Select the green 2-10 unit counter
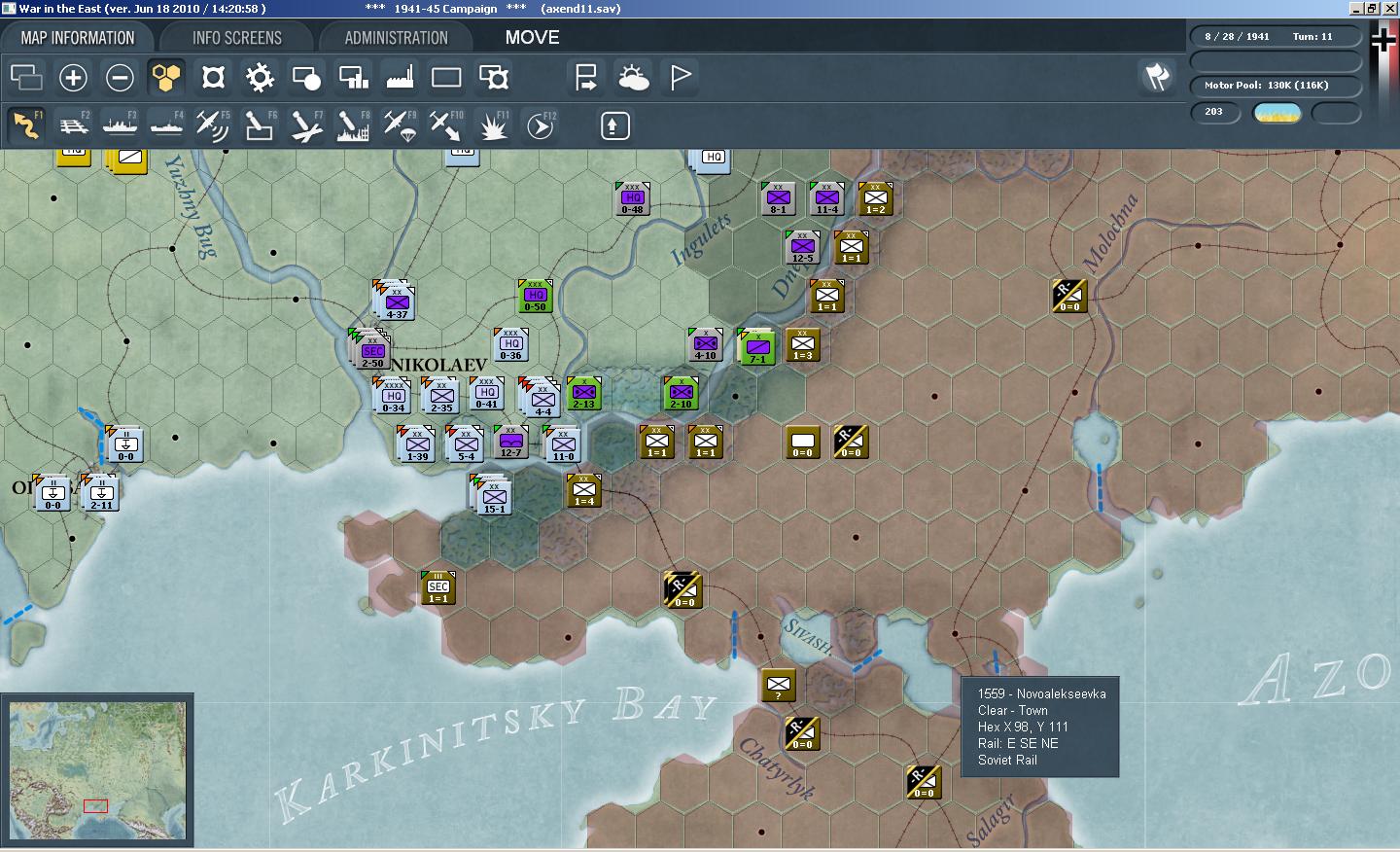1400x852 pixels. 681,393
